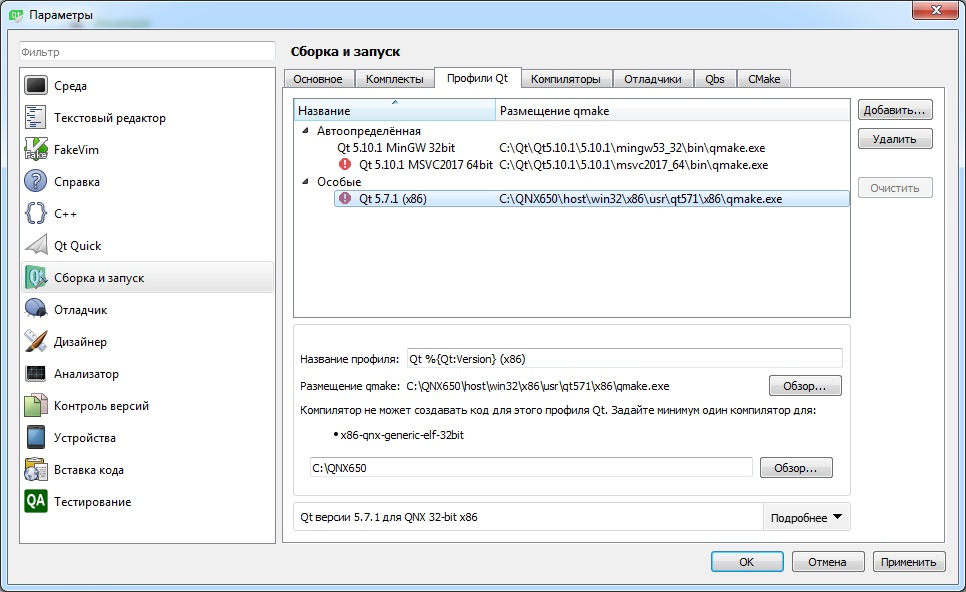Select the Профили Qt tab

[477, 78]
